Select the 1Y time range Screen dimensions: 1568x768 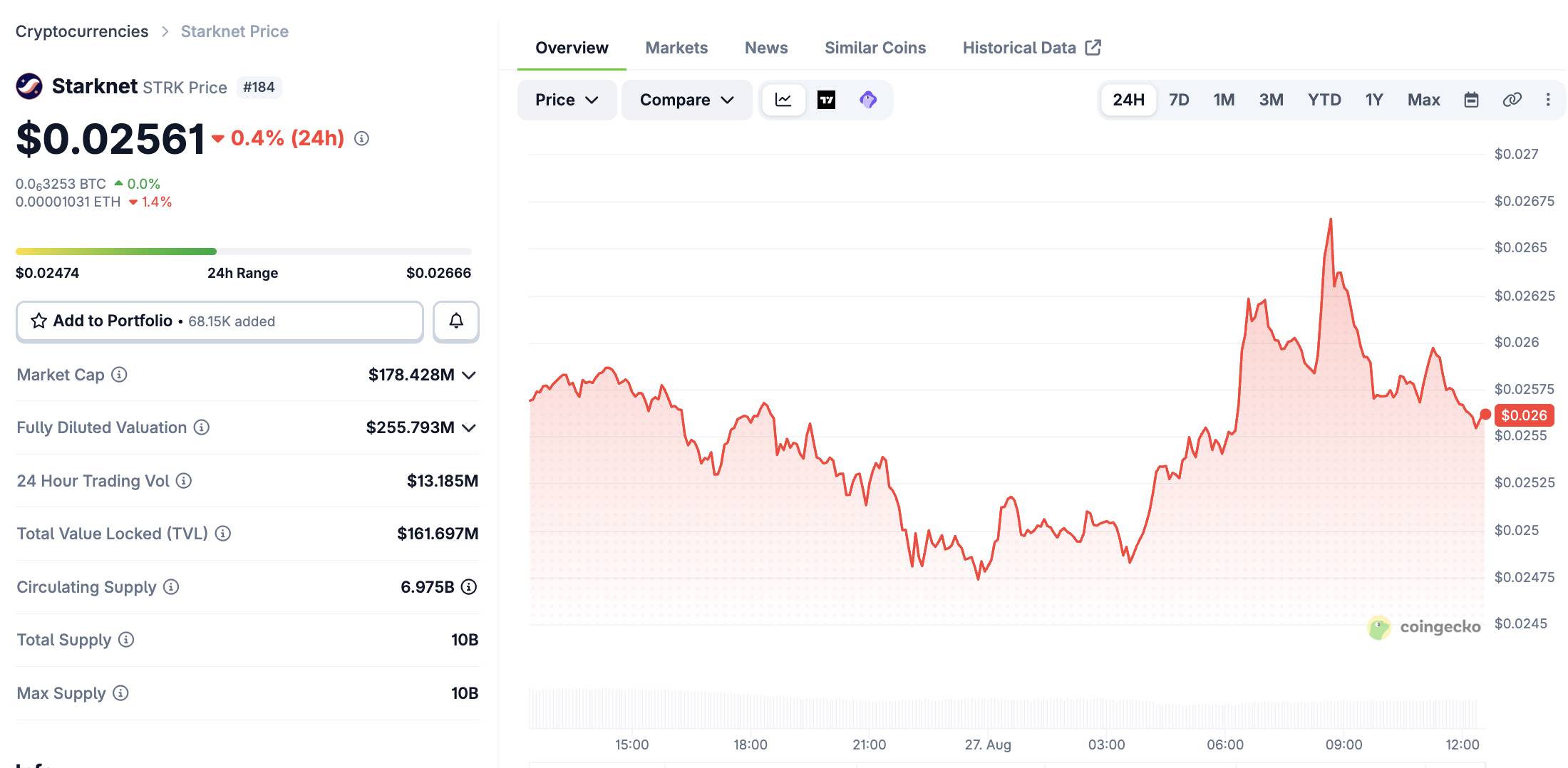pyautogui.click(x=1374, y=100)
